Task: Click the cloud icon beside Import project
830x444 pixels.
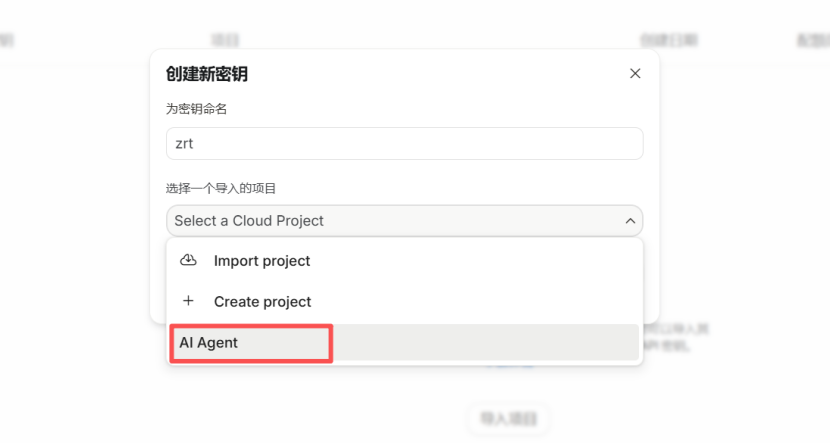Action: 188,260
